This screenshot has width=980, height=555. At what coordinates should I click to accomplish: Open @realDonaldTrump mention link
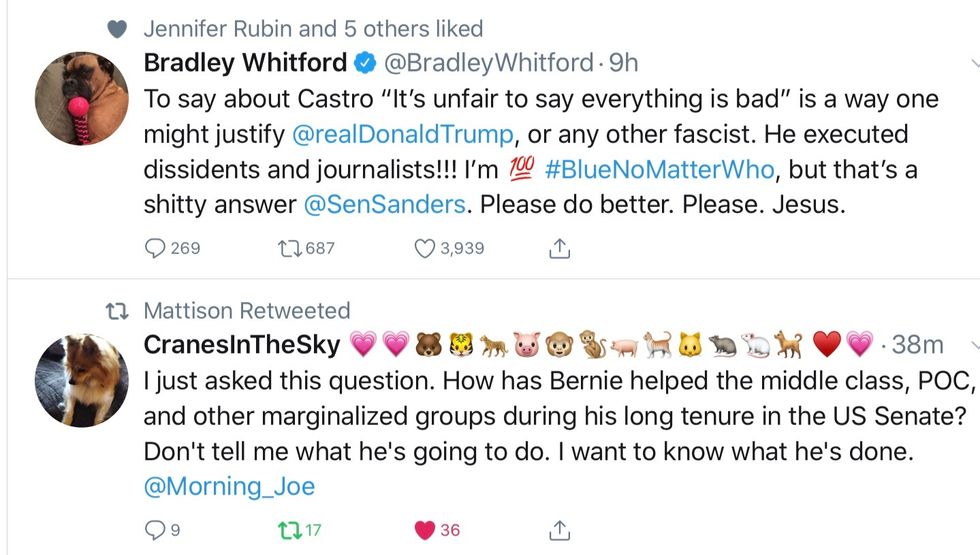402,134
